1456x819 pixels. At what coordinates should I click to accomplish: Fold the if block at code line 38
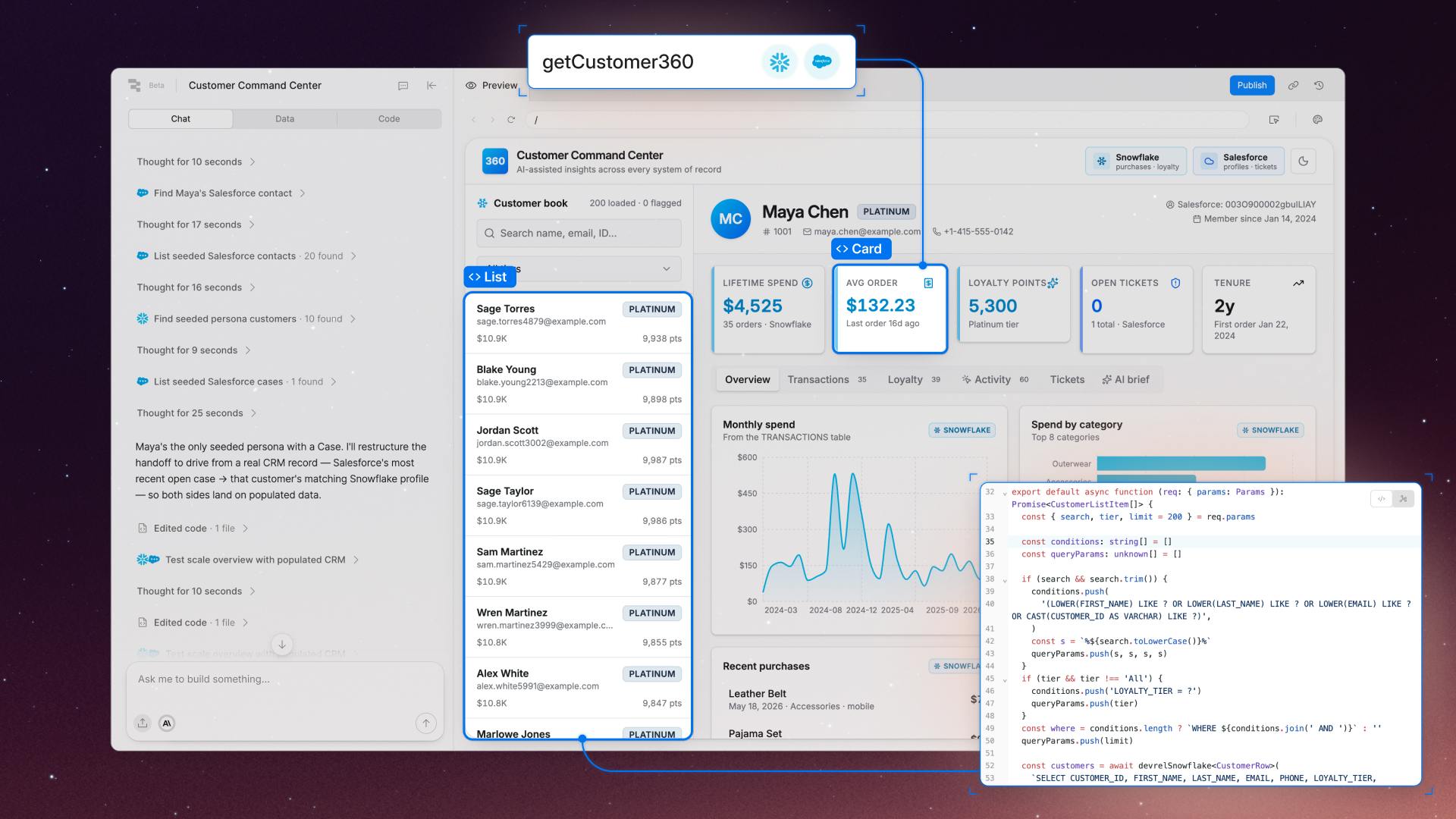(1005, 580)
